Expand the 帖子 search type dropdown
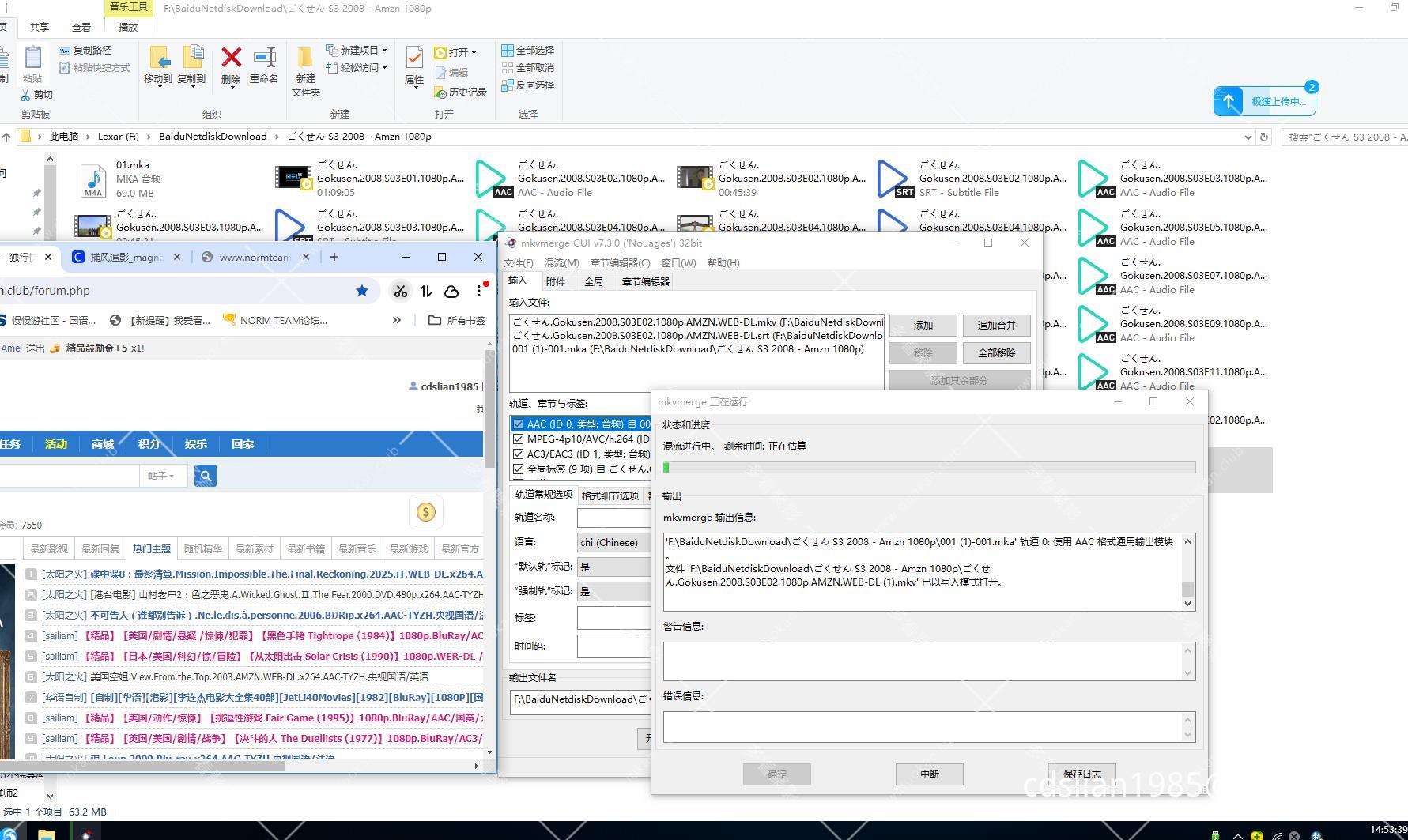 tap(161, 476)
